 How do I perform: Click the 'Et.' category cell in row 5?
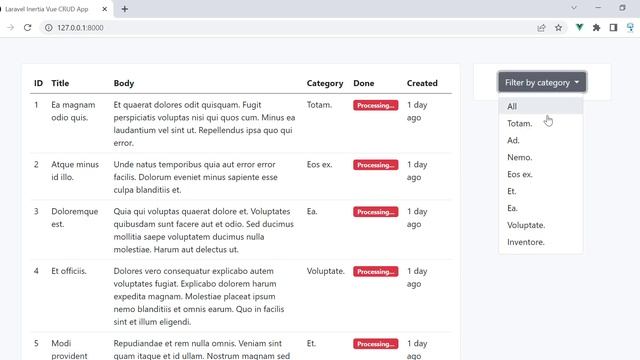[x=311, y=343]
